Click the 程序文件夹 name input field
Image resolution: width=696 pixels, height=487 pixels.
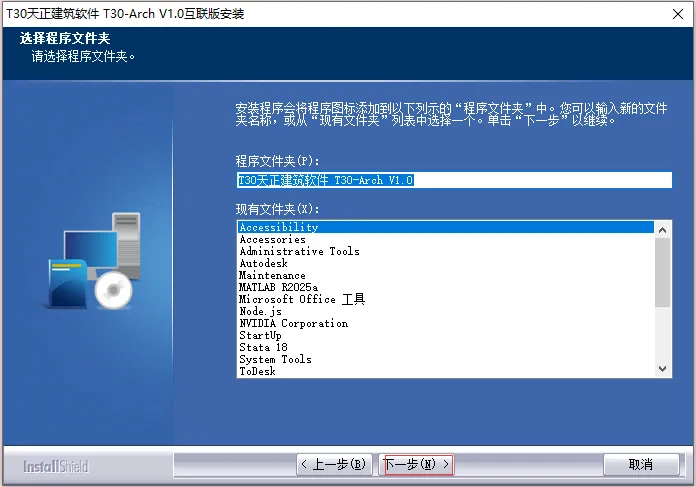point(454,180)
